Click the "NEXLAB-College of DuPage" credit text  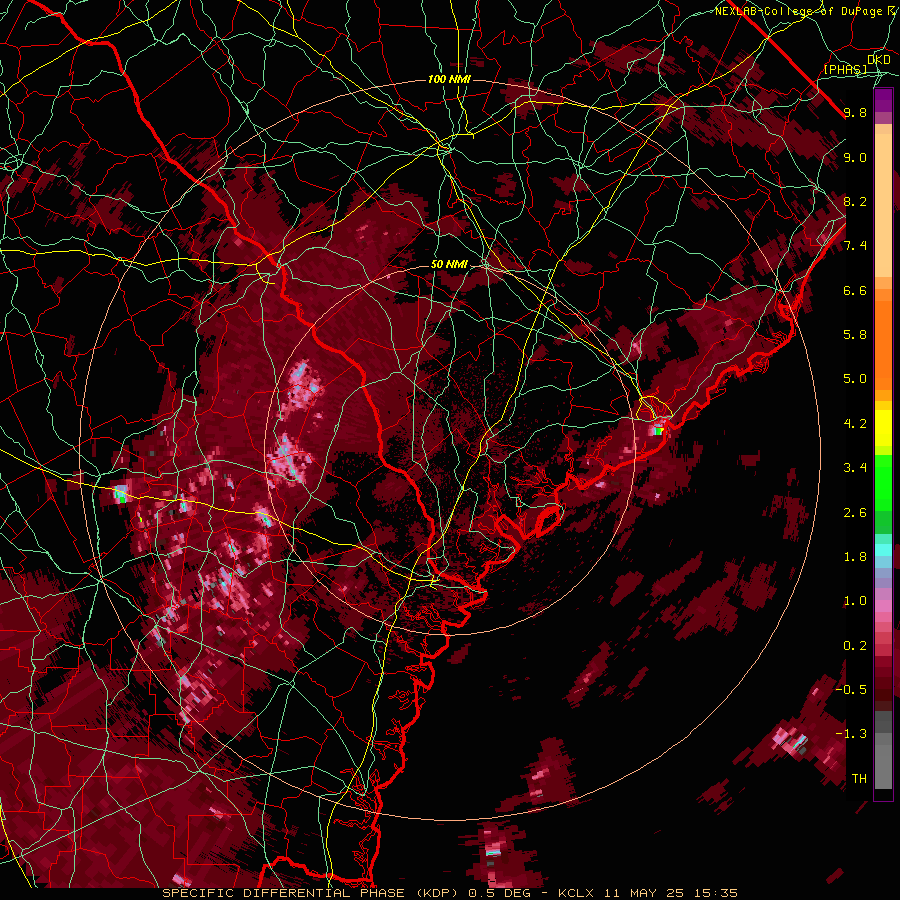pos(798,11)
